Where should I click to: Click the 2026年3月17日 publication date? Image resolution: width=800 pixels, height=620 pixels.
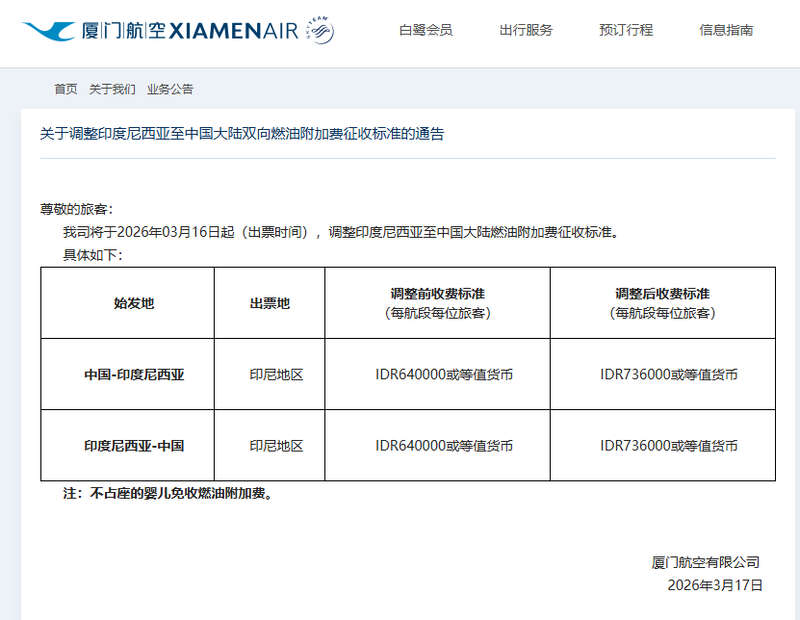[x=715, y=585]
